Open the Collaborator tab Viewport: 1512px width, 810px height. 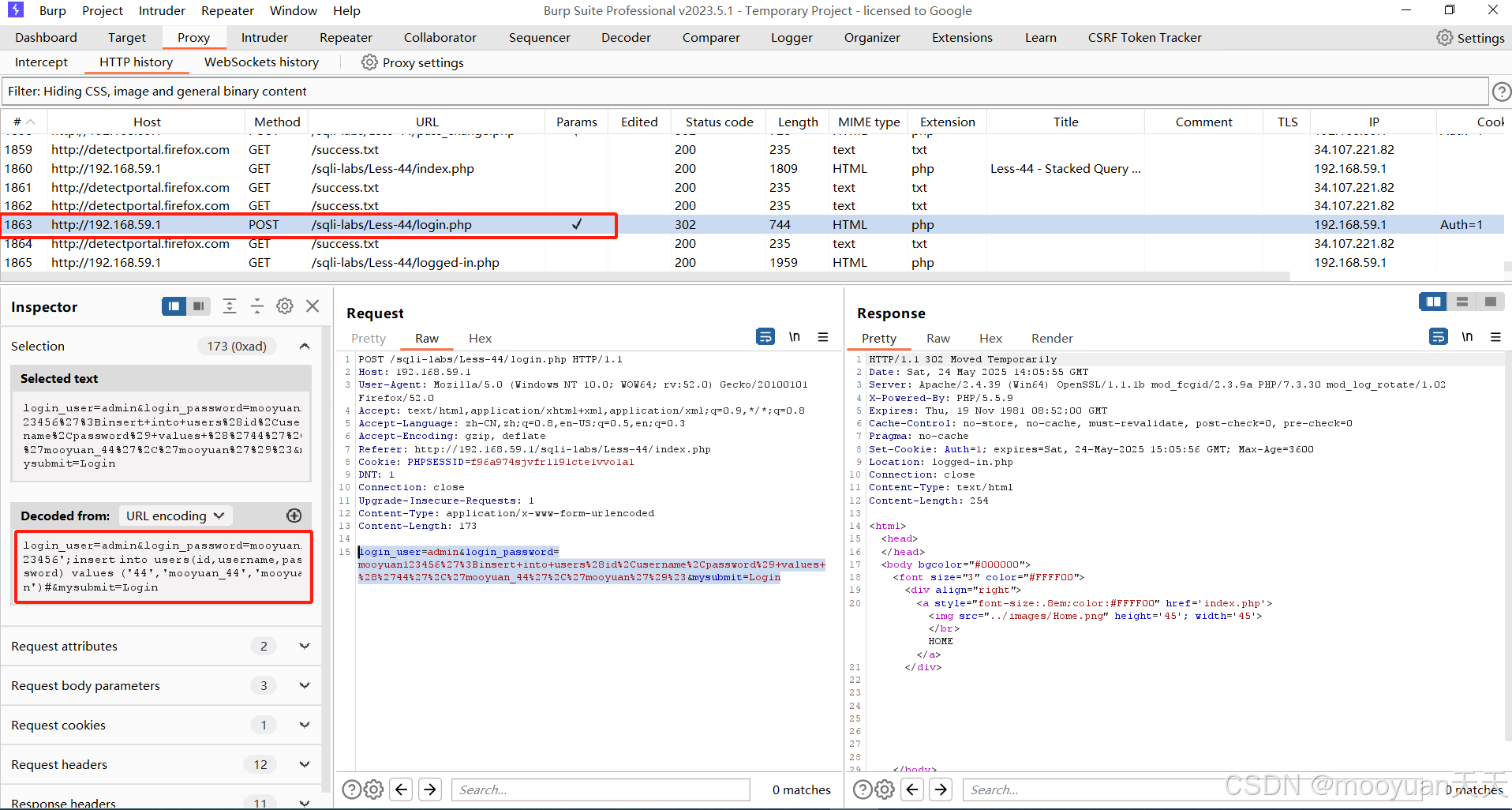click(440, 37)
